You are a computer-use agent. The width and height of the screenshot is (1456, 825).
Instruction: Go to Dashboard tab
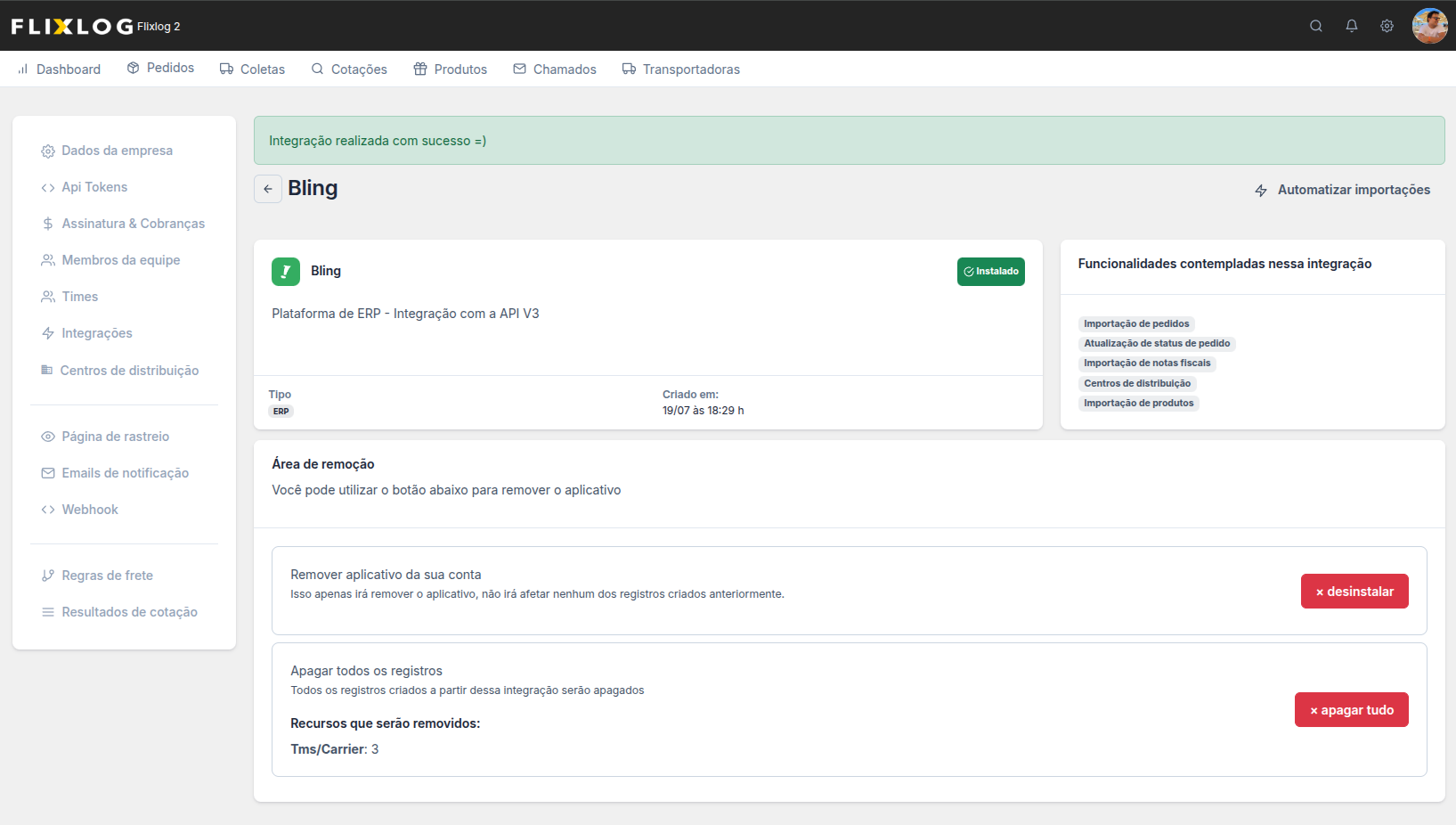tap(59, 69)
